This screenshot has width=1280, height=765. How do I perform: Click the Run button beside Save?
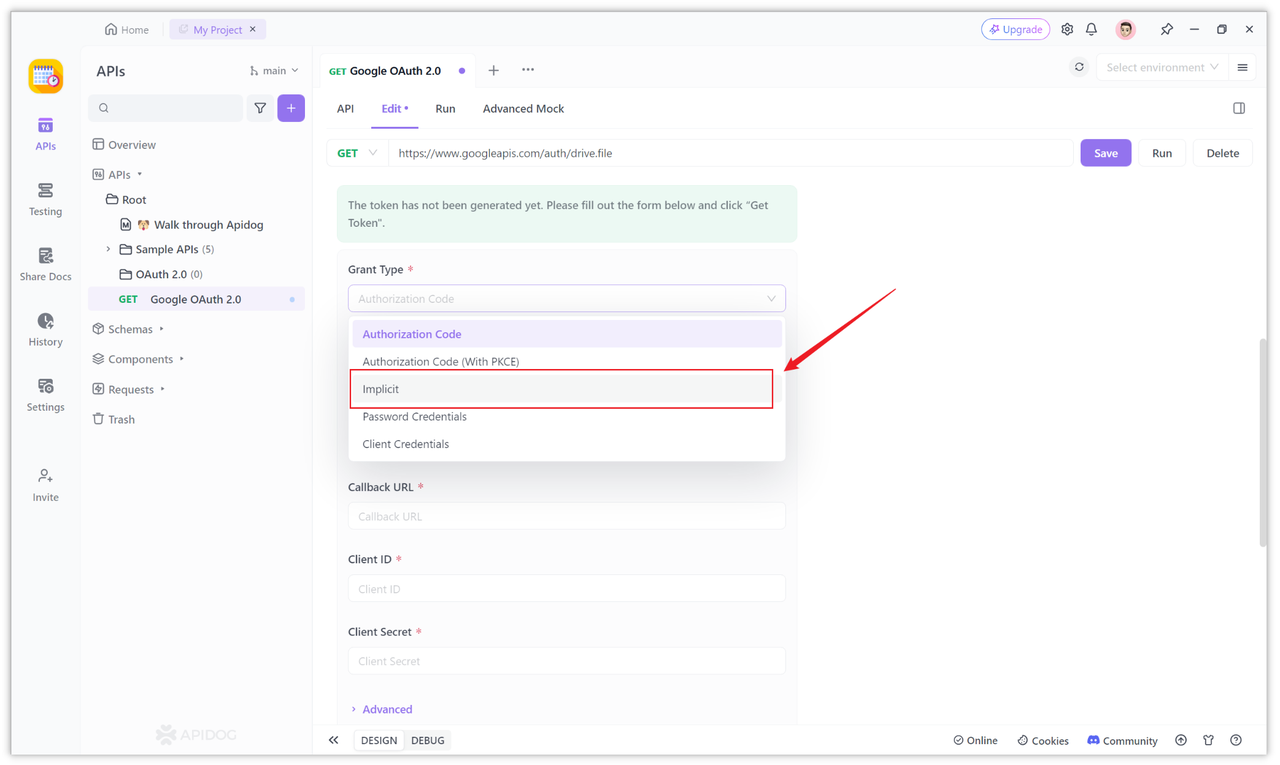click(x=1162, y=153)
